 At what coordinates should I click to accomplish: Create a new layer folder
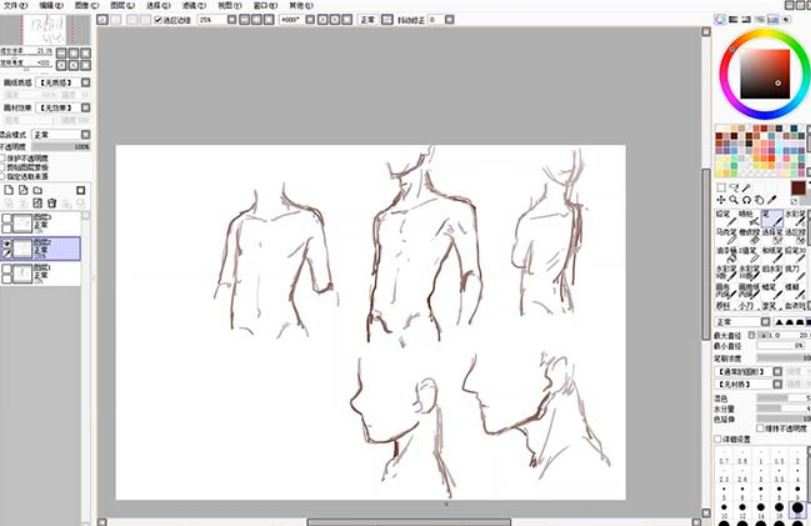pos(37,189)
